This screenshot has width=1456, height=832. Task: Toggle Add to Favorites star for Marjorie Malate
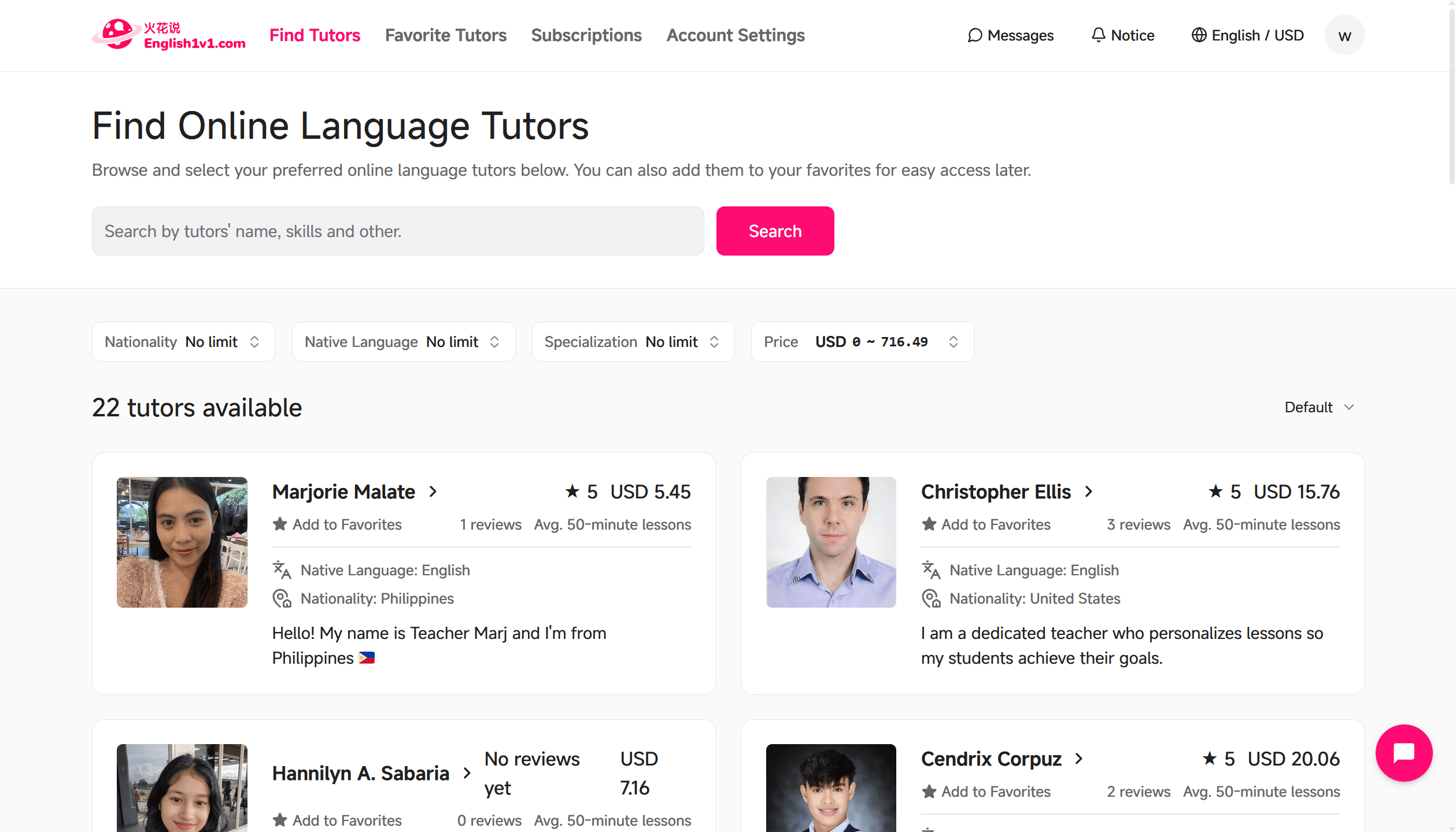280,524
